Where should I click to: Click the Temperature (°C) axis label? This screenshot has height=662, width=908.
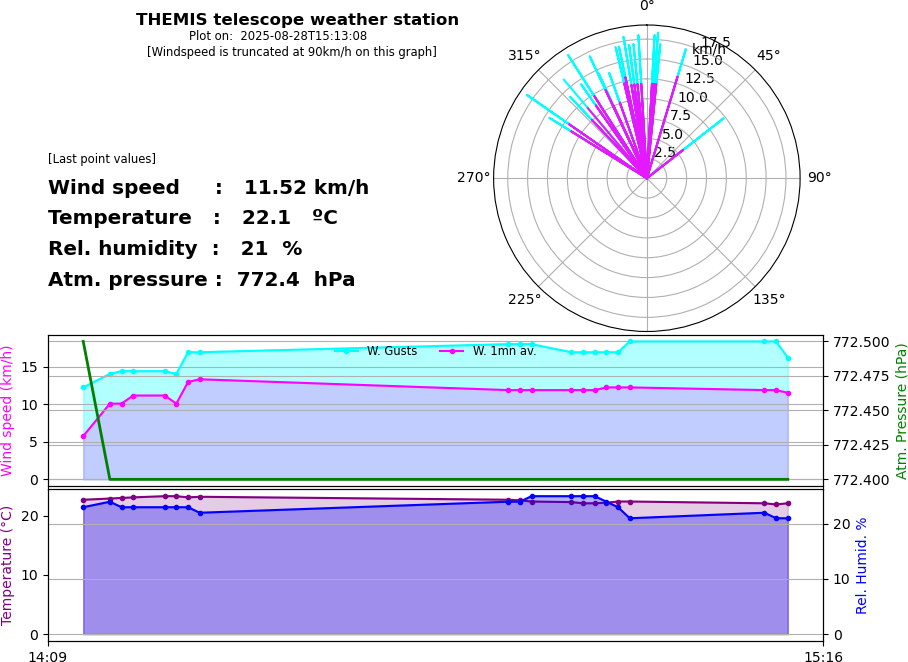8,565
